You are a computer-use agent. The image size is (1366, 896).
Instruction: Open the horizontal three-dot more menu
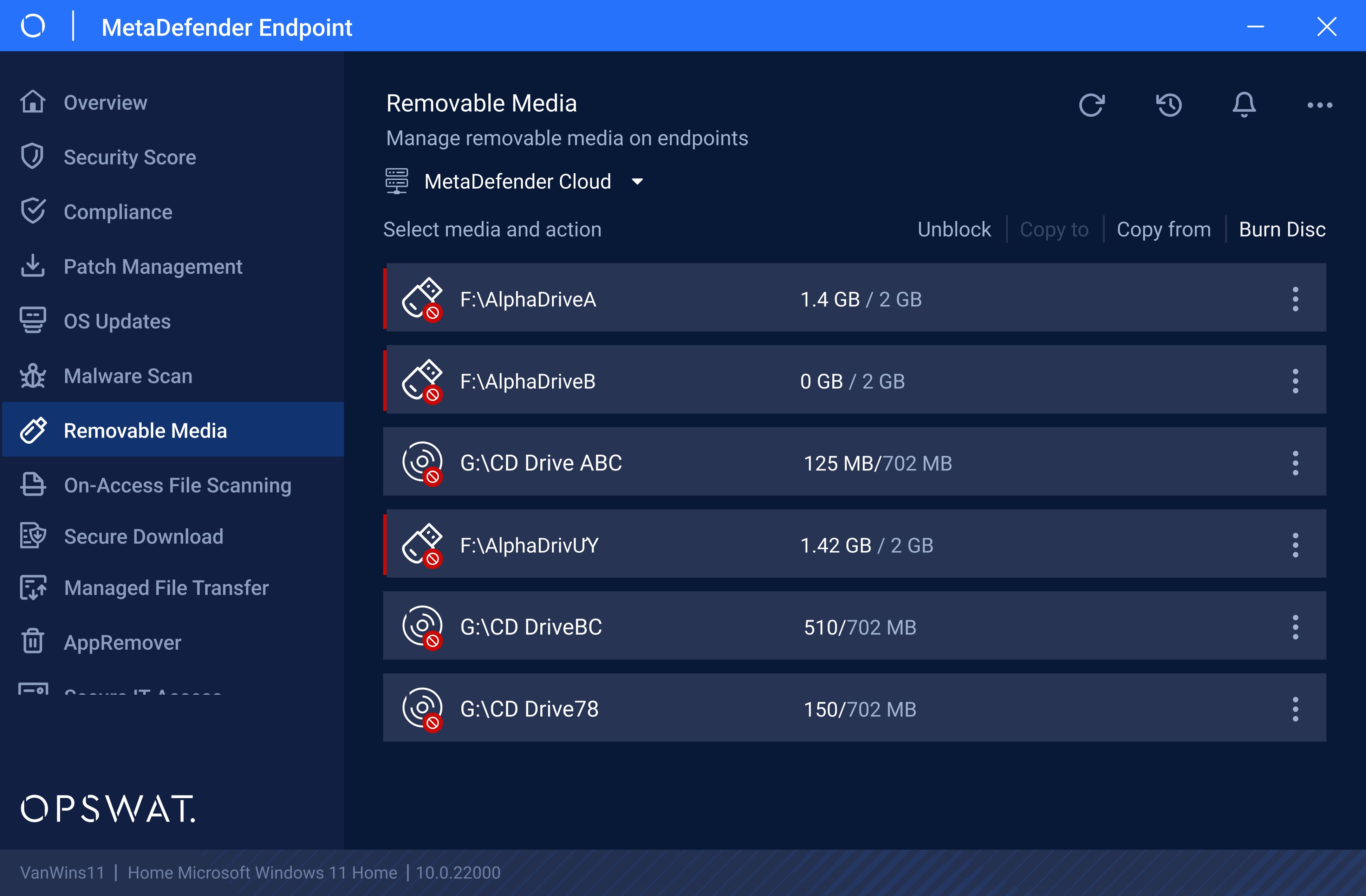point(1320,105)
